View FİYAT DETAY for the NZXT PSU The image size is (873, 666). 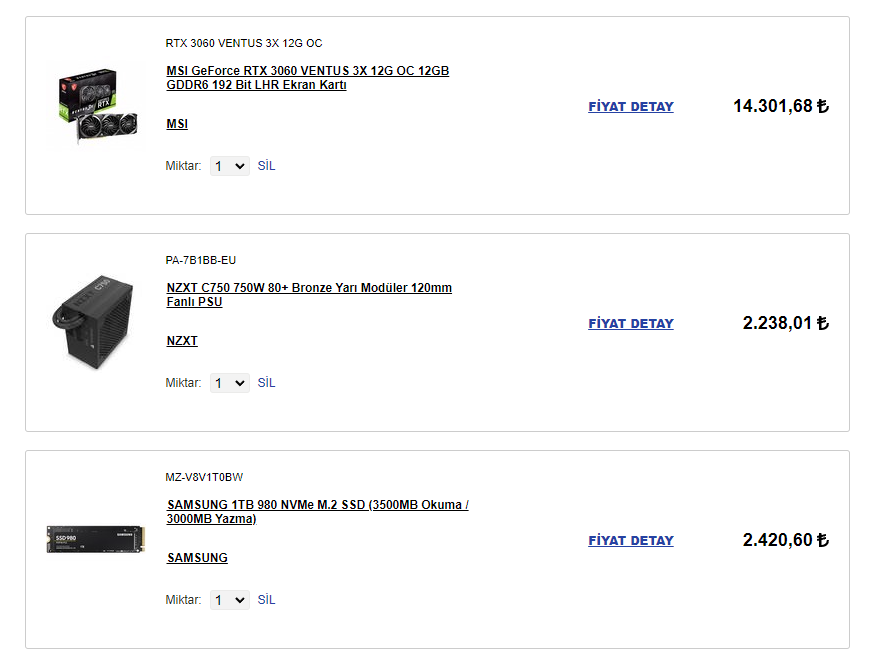pyautogui.click(x=631, y=324)
